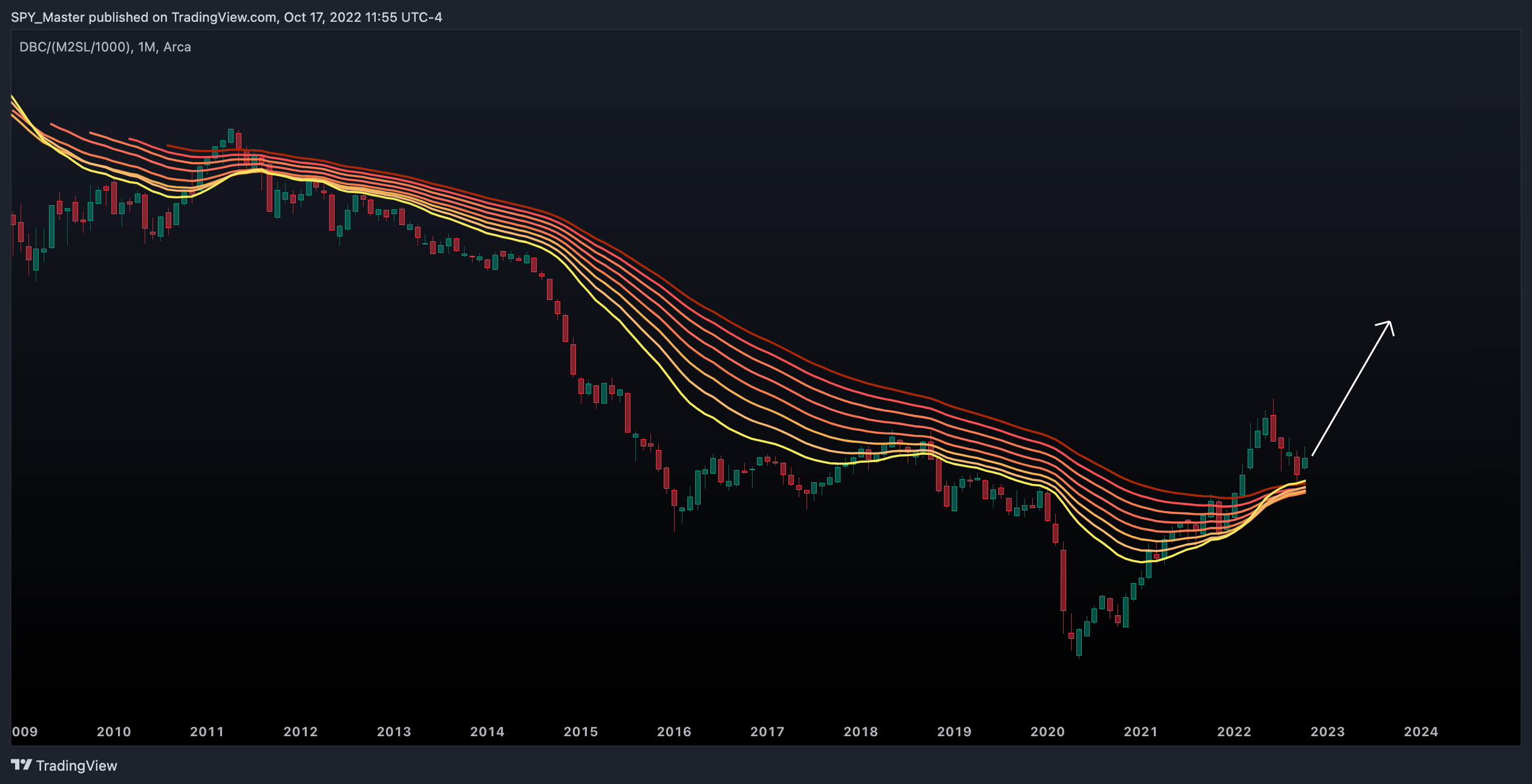Click the 2017 year label on time axis
1532x784 pixels.
point(767,731)
